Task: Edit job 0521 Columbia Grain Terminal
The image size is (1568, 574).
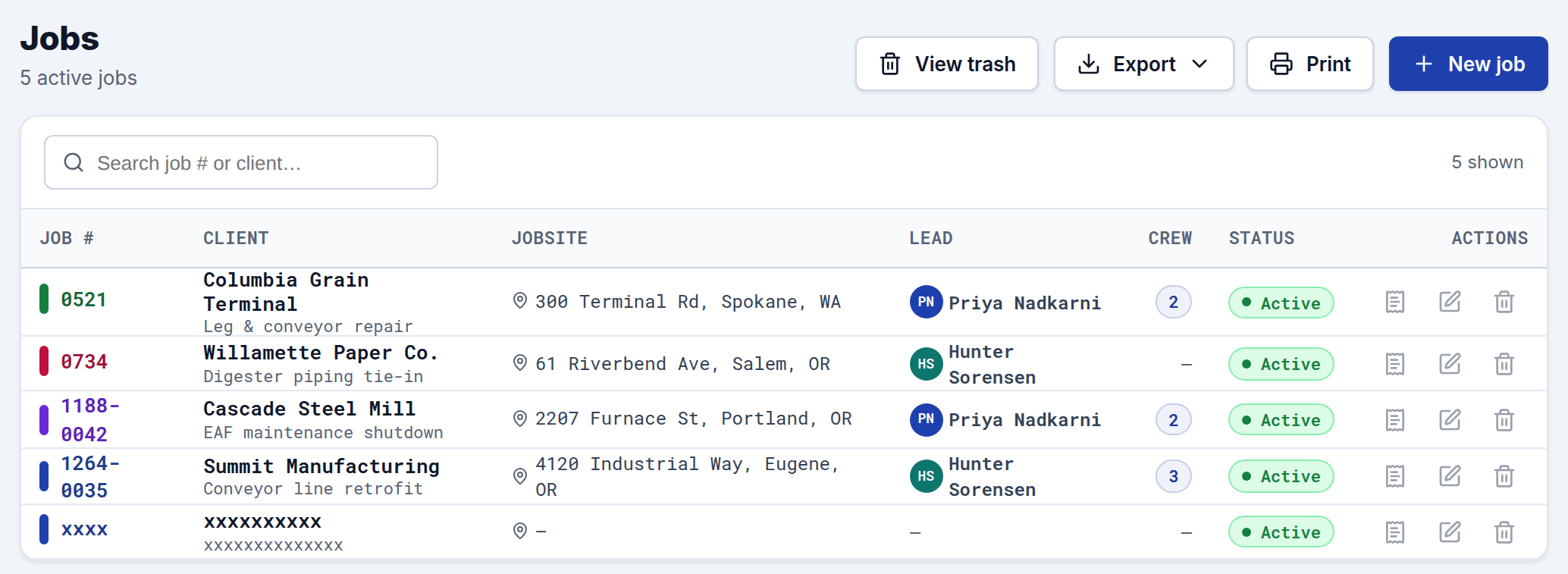Action: (1450, 302)
